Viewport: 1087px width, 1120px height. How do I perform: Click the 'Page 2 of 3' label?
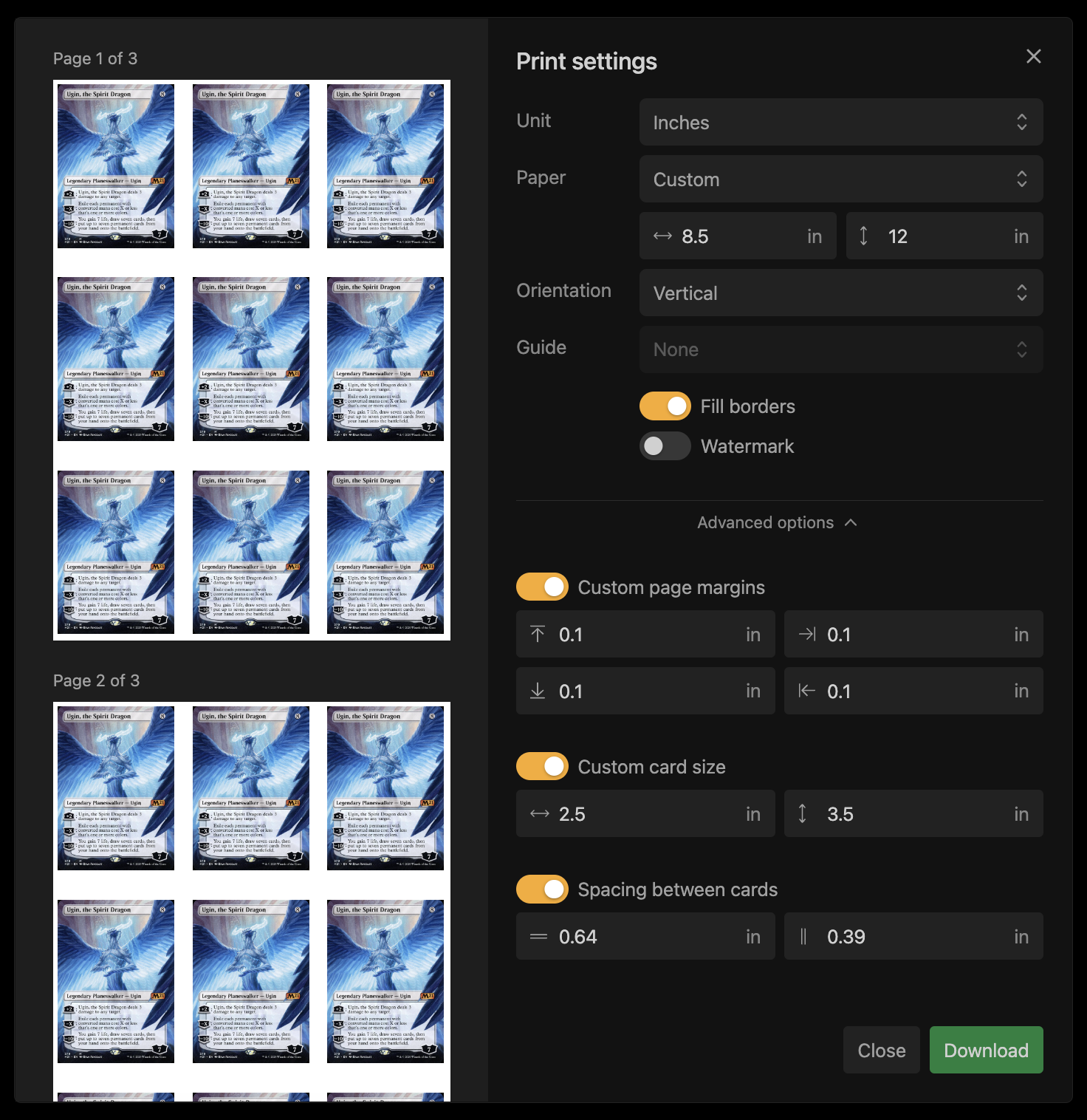(x=96, y=680)
